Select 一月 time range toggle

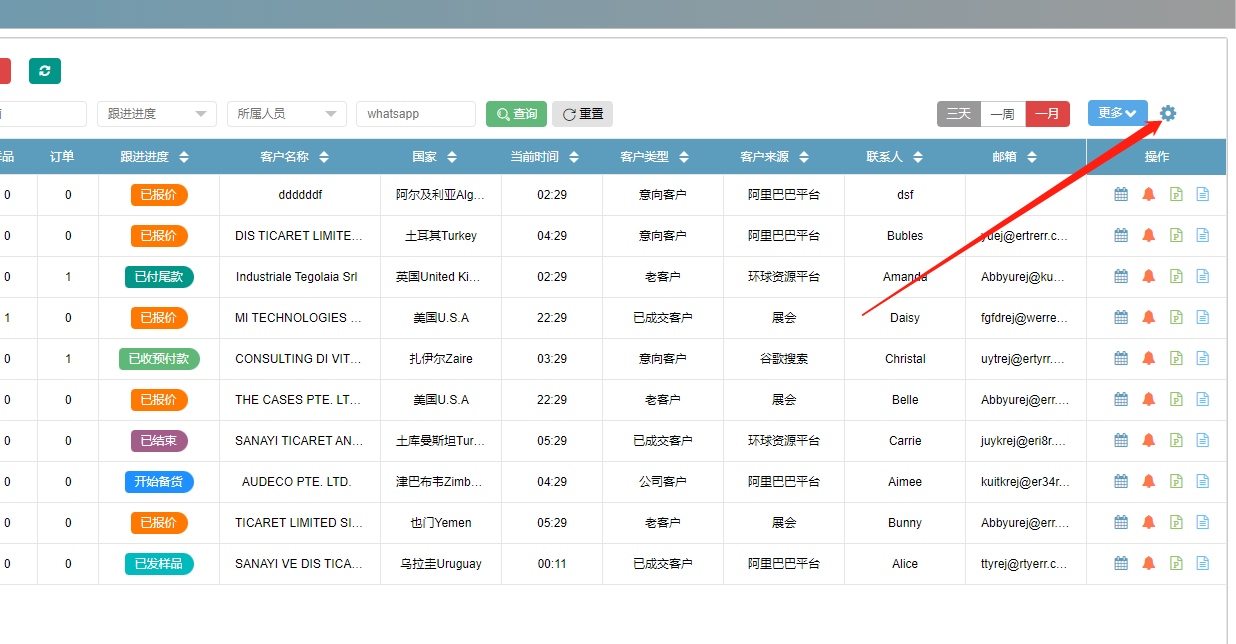[x=1048, y=114]
